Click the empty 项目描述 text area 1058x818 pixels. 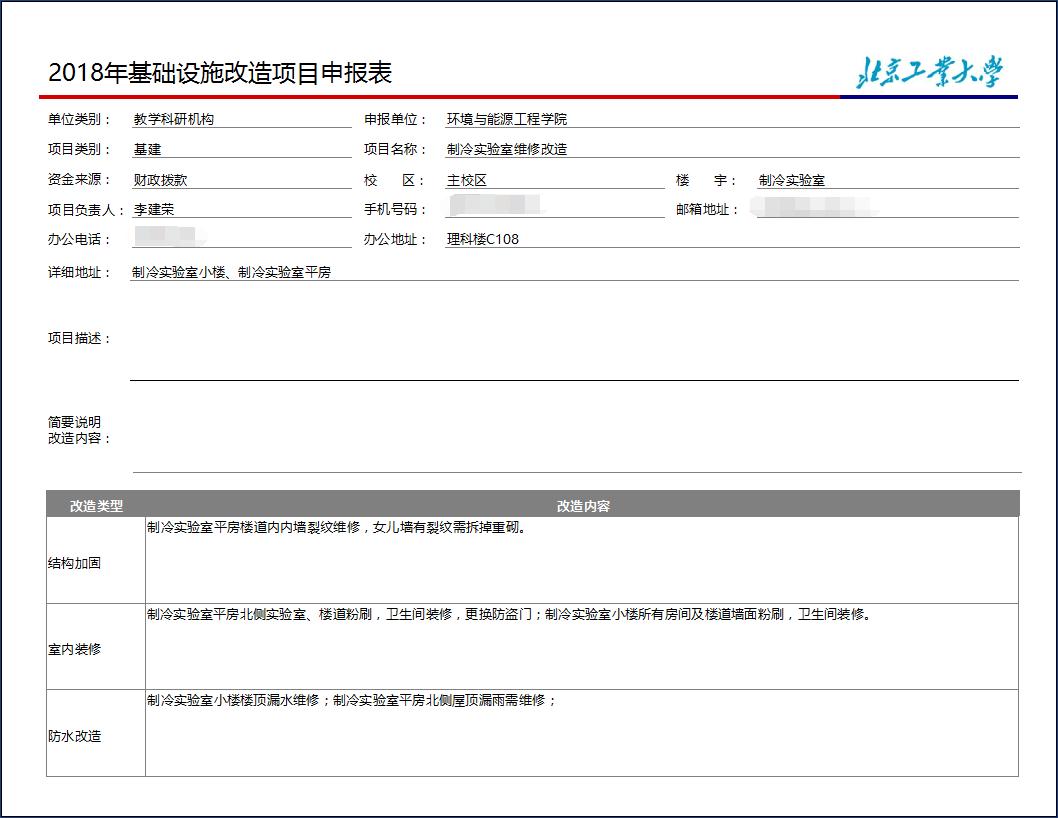point(574,340)
